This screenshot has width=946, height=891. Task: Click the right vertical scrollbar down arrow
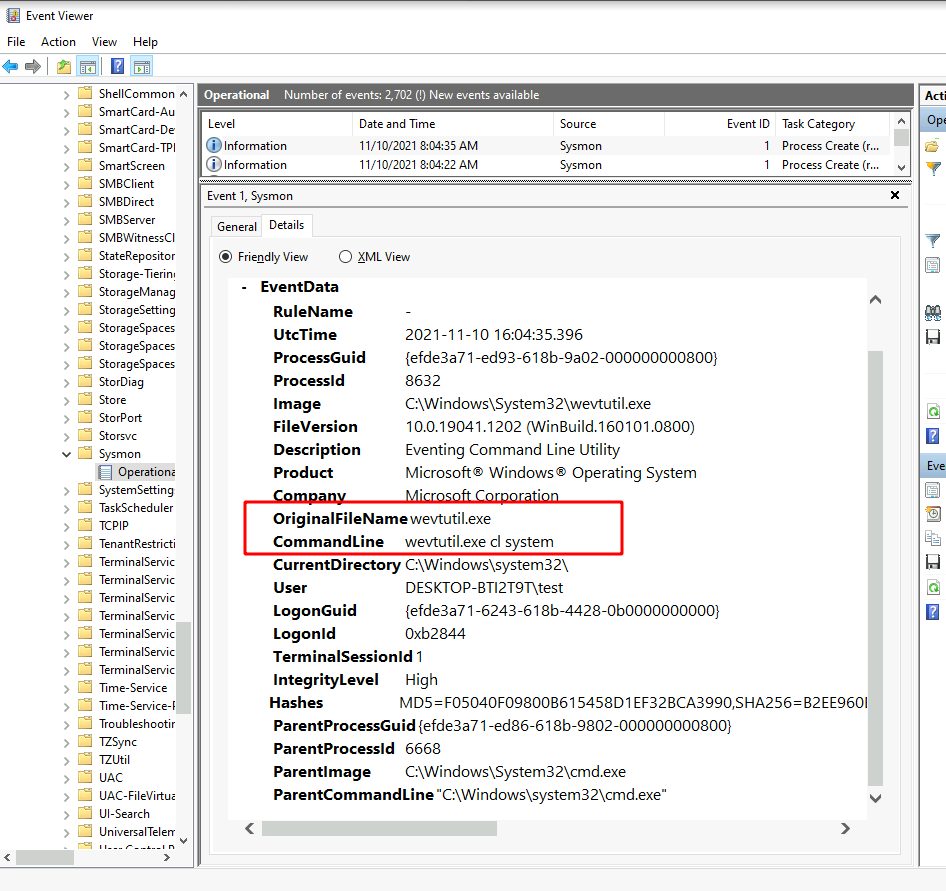click(875, 798)
